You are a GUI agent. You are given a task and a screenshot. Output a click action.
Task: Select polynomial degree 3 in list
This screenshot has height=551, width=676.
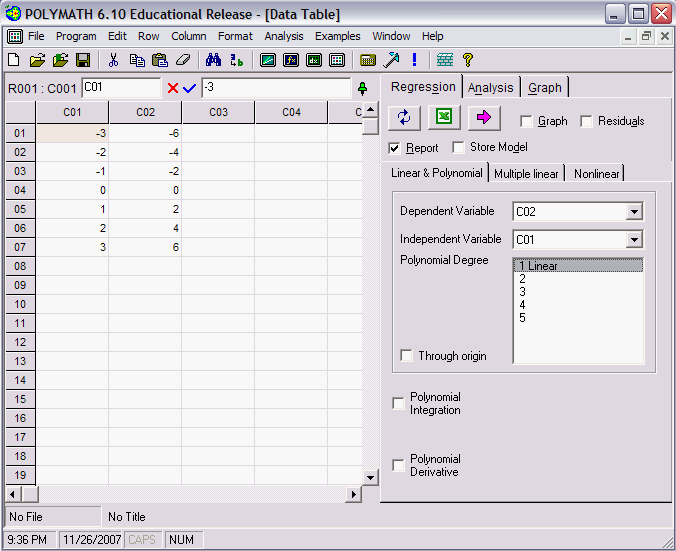click(x=523, y=292)
